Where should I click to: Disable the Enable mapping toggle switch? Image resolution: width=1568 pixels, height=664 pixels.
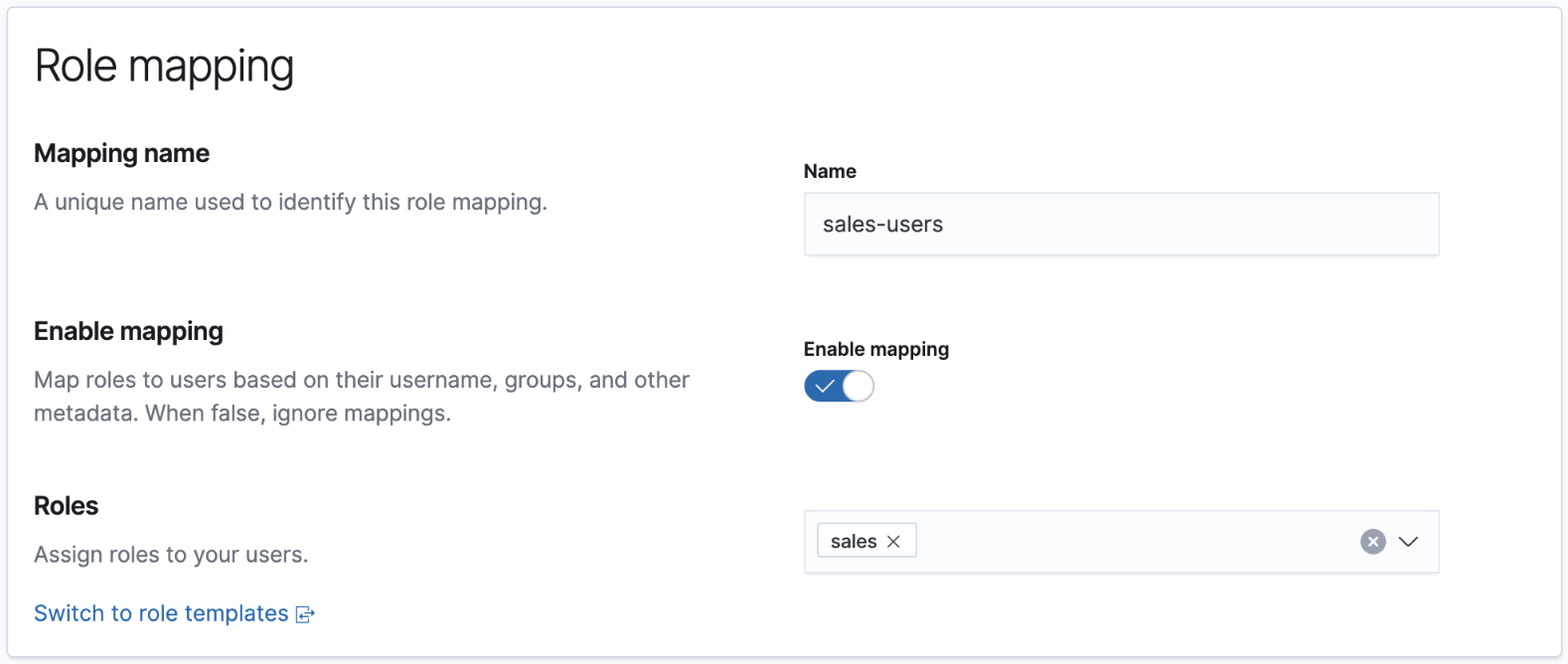tap(839, 386)
